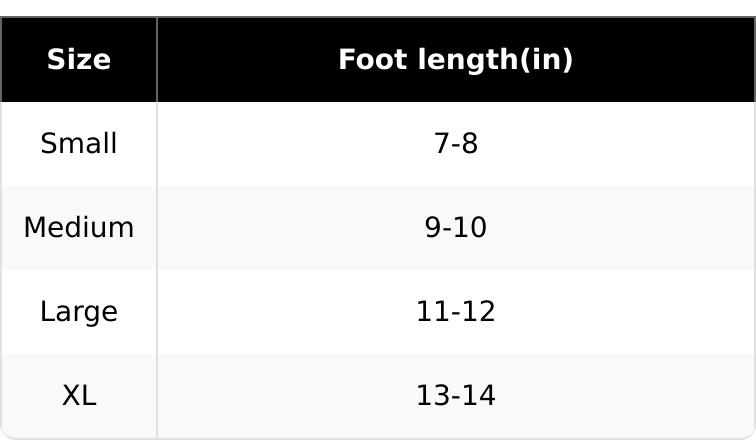Sort the table by Foot length heading
The width and height of the screenshot is (756, 440).
(x=455, y=60)
